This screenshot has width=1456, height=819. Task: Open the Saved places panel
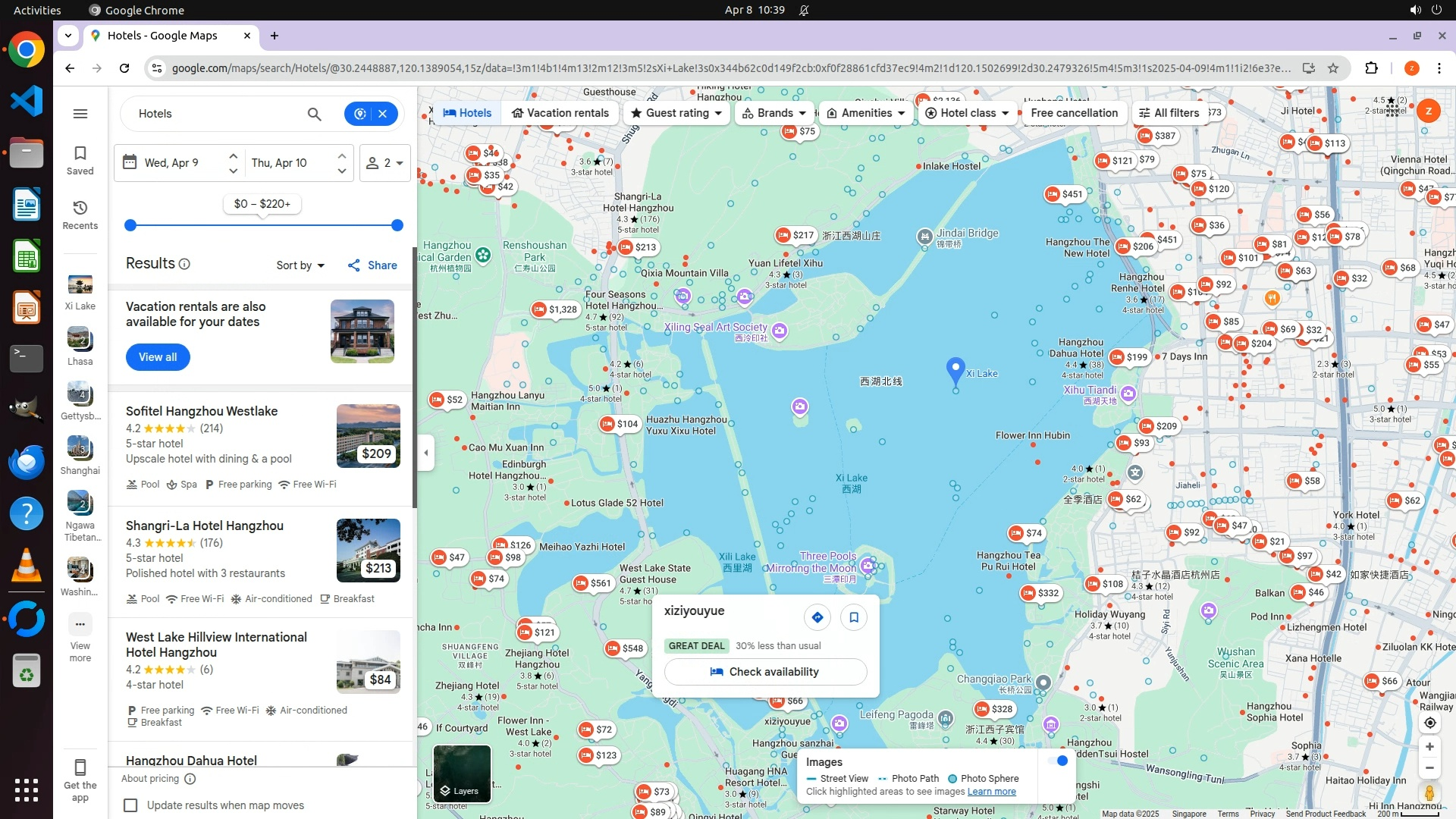(80, 160)
